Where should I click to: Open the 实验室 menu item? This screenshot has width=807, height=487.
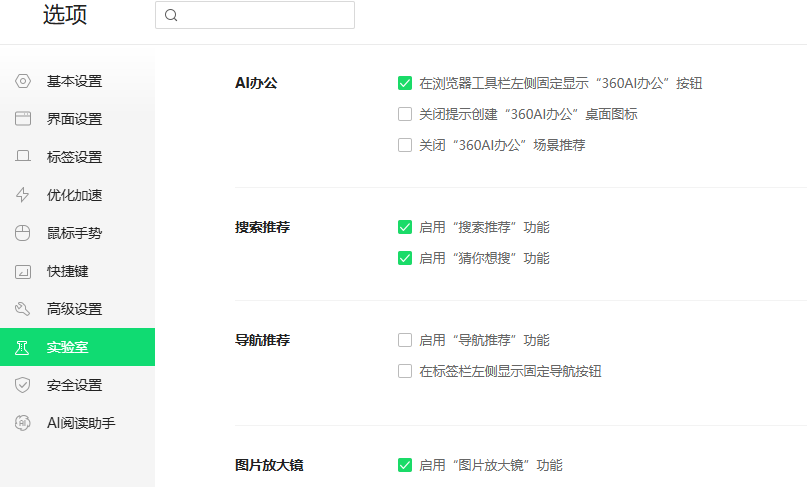(77, 347)
